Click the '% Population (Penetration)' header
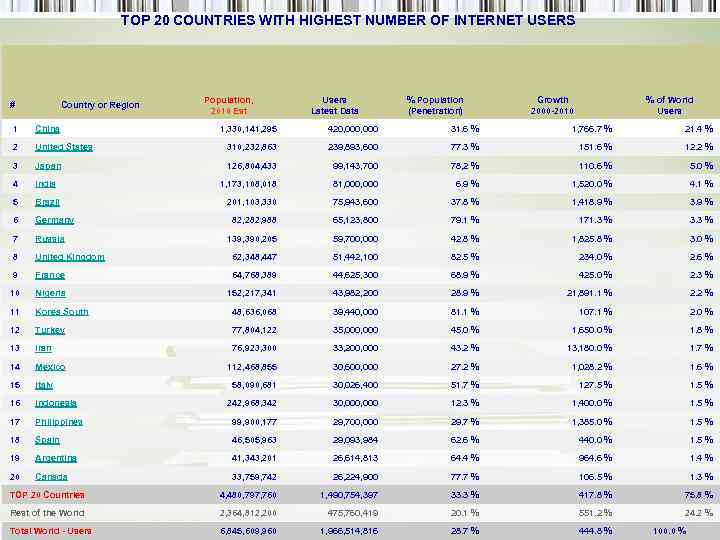This screenshot has height=540, width=720. point(435,105)
